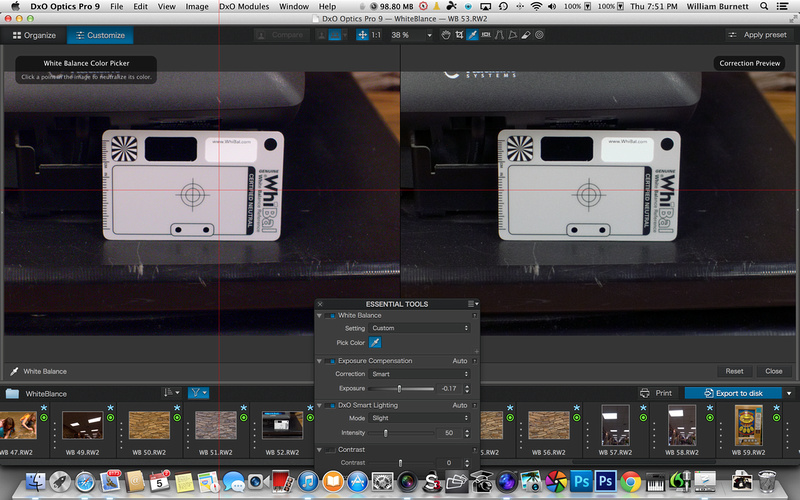Adjust the Contrast slider handle
800x500 pixels.
(x=401, y=463)
